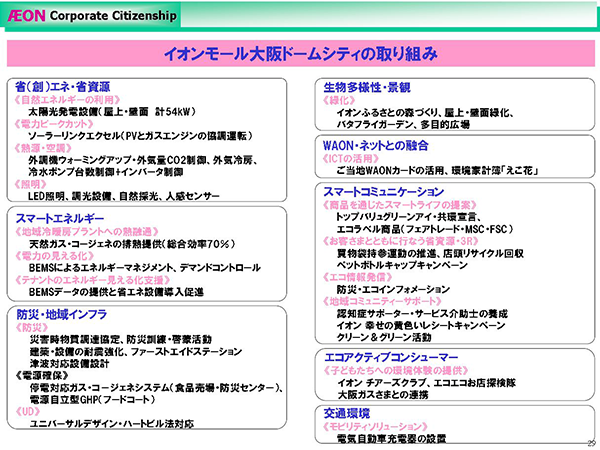Click the subheading '《電力ピークカット》'
Screen dimensions: 600x450
[54, 124]
